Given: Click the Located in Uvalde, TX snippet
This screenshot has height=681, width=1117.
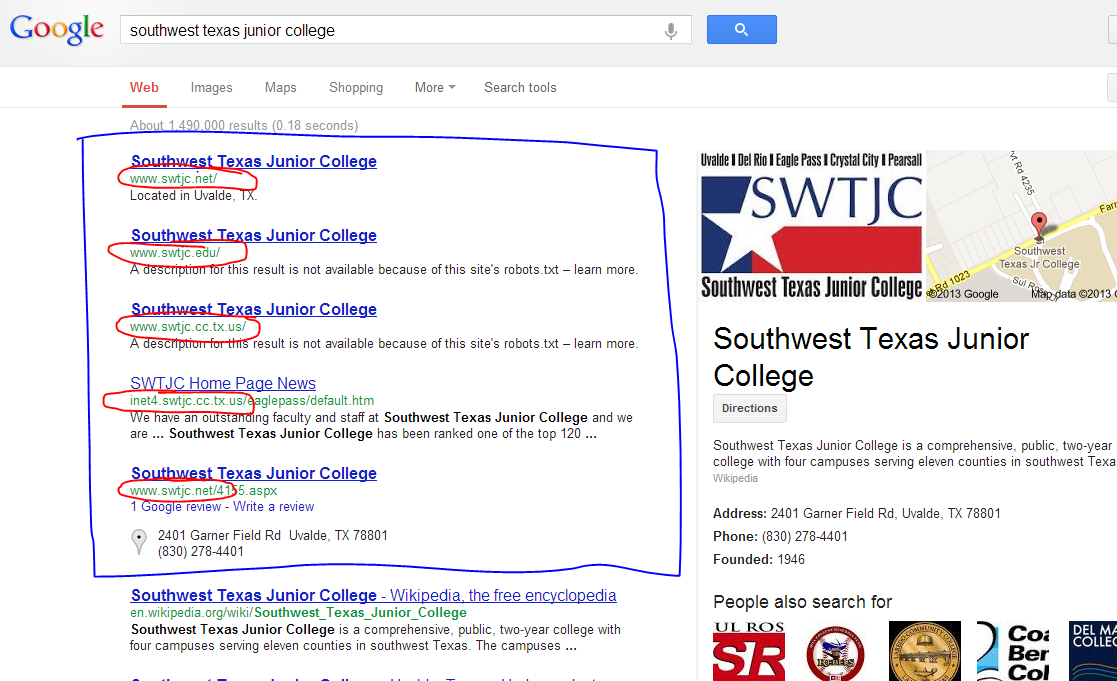Looking at the screenshot, I should 193,196.
